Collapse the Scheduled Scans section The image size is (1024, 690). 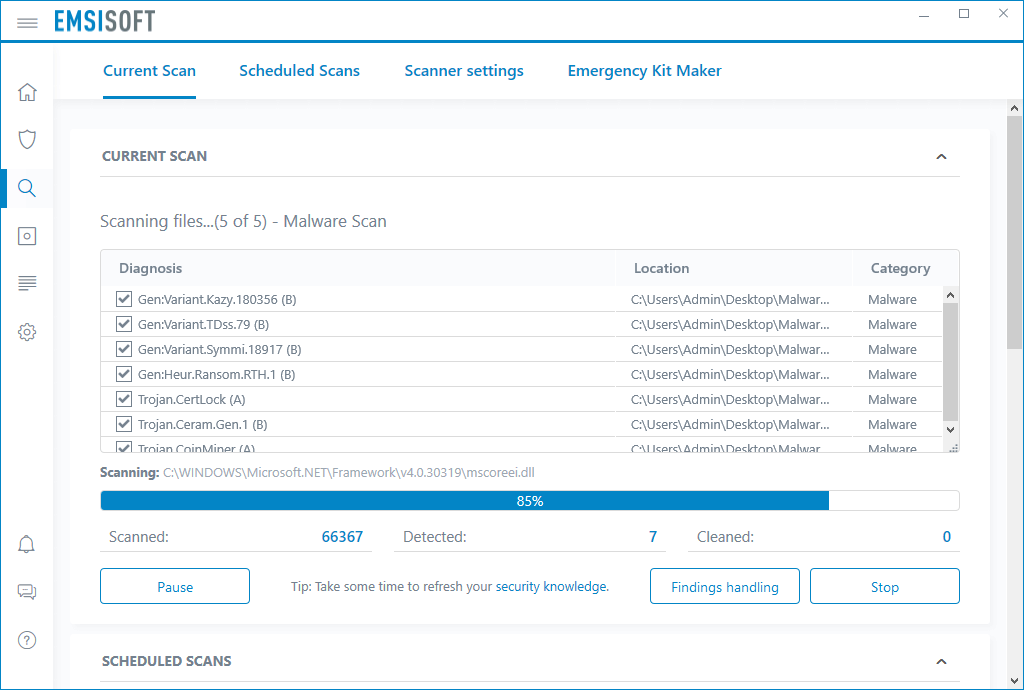941,661
